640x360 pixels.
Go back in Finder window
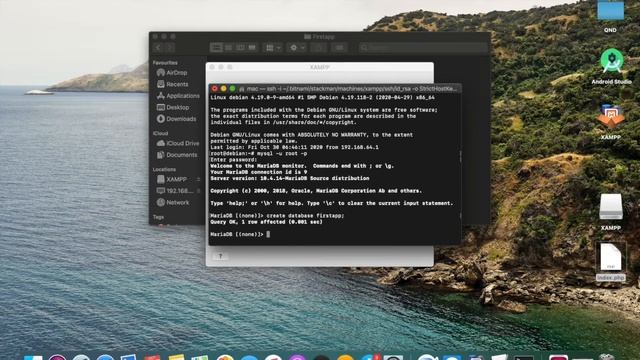click(158, 48)
